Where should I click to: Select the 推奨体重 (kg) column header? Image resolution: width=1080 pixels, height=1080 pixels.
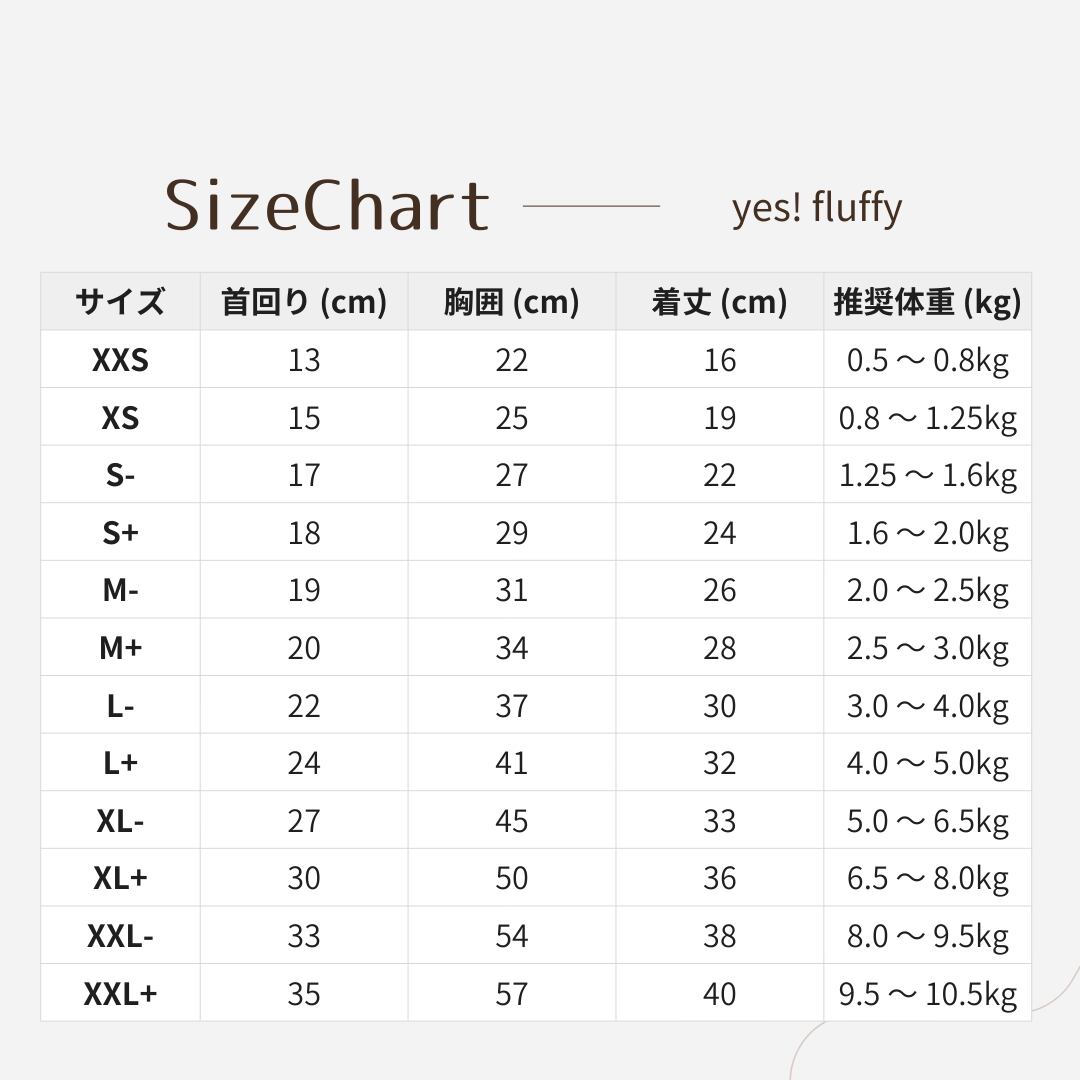tap(927, 302)
